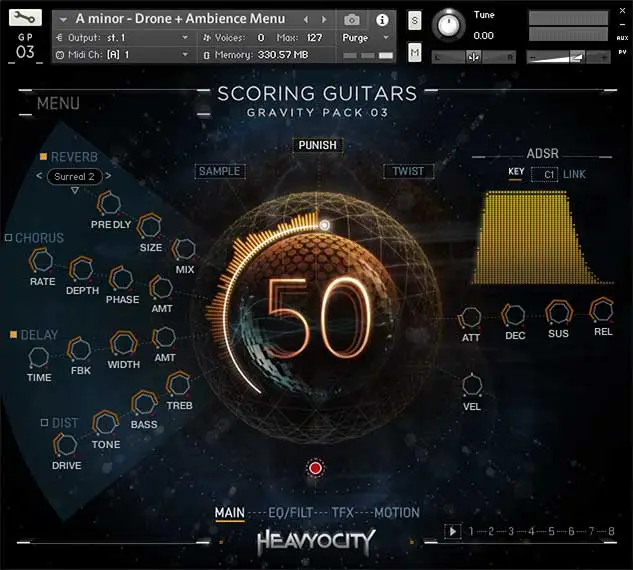Viewport: 633px width, 570px height.
Task: Click the red record dot under the sphere
Action: click(315, 468)
